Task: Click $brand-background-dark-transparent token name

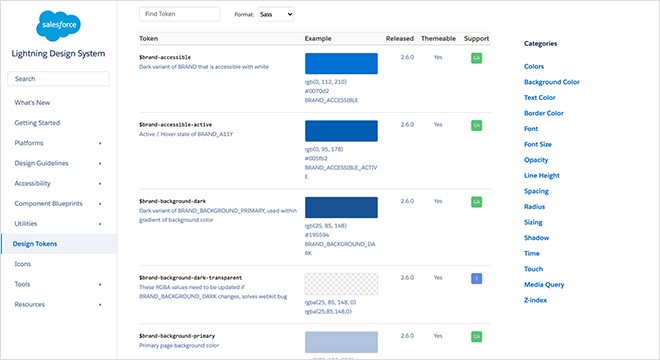Action: pyautogui.click(x=191, y=278)
